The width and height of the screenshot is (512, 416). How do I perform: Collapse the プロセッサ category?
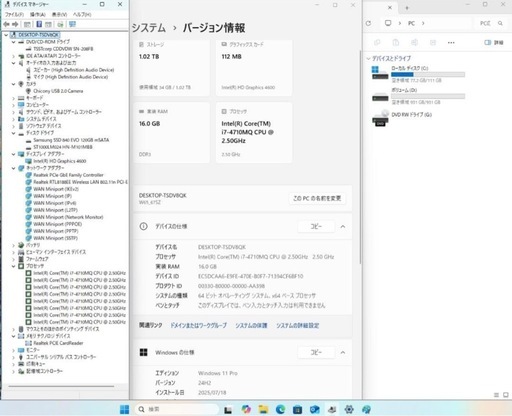click(x=13, y=266)
